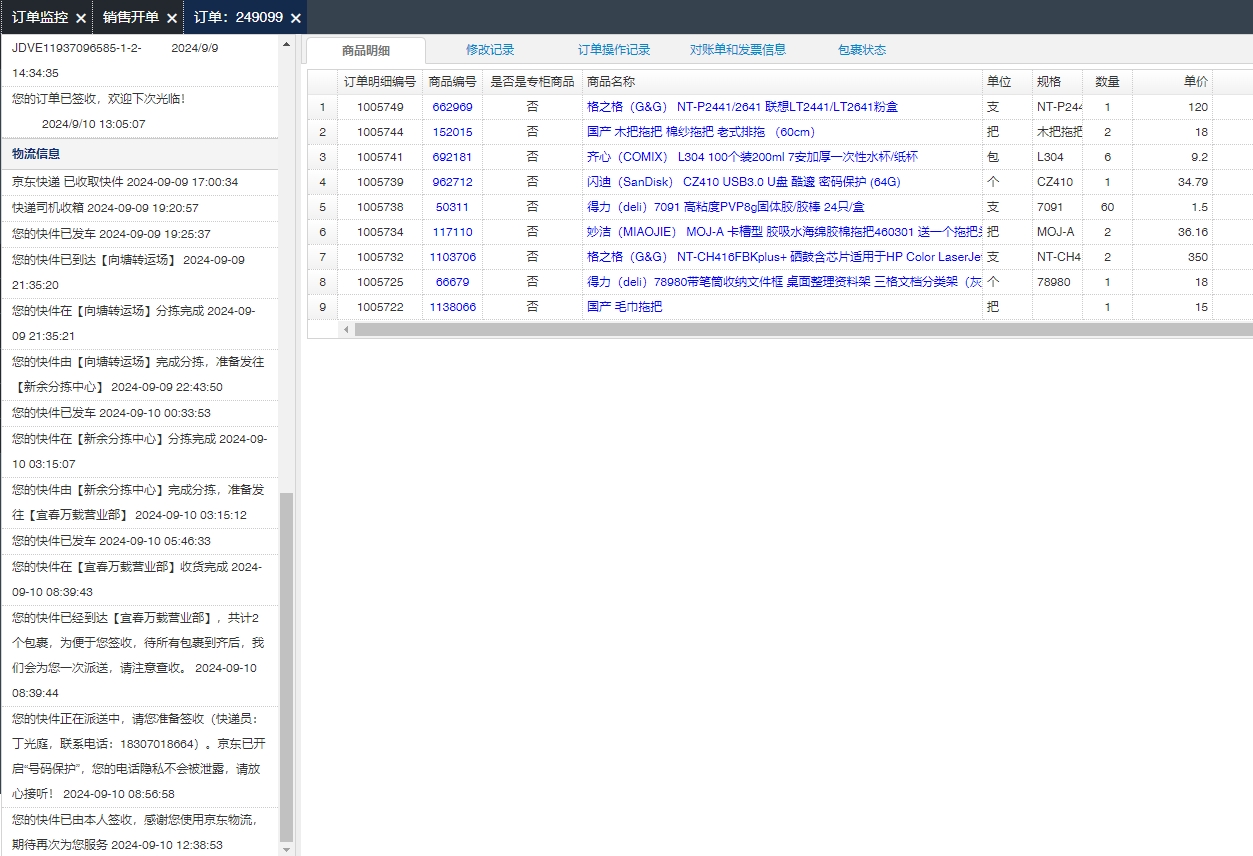
Task: Open product number 692181
Action: click(452, 157)
